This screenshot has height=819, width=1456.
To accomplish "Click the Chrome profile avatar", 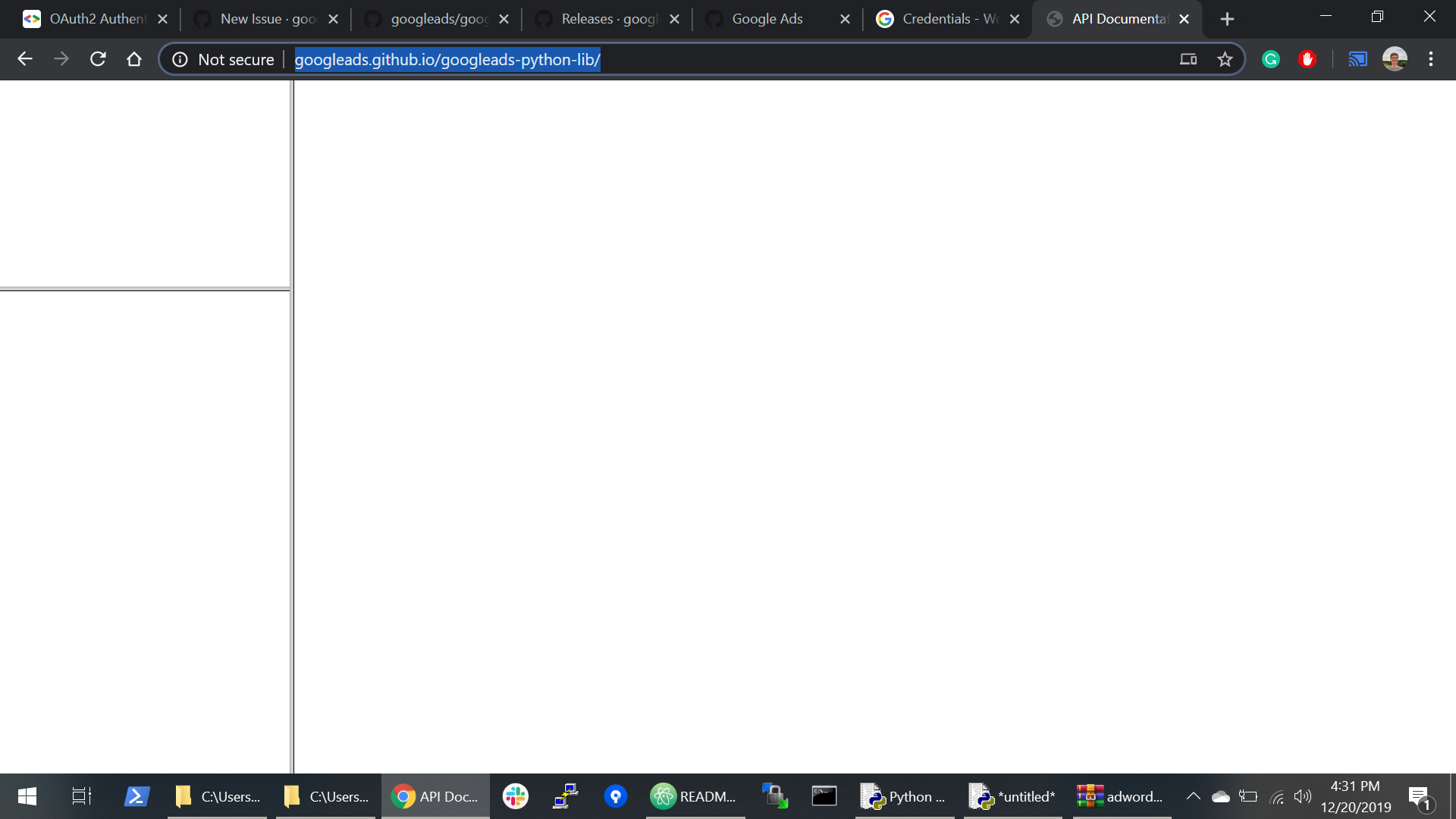I will pyautogui.click(x=1395, y=58).
